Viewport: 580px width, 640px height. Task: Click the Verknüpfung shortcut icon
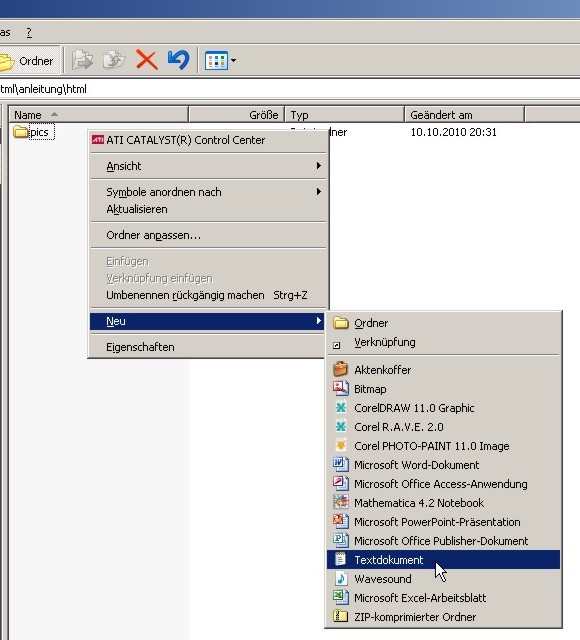pos(337,345)
